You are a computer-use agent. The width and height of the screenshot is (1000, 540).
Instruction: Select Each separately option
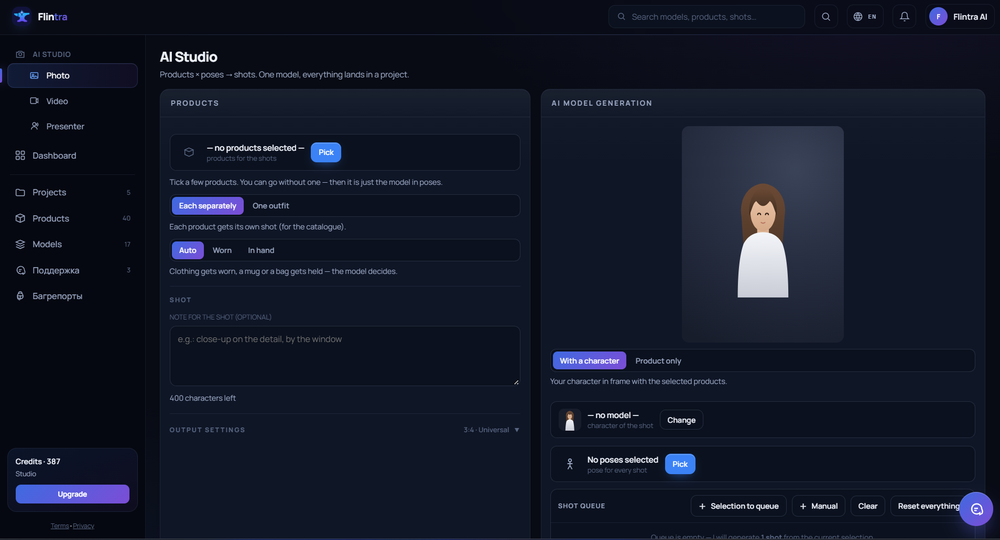[207, 206]
